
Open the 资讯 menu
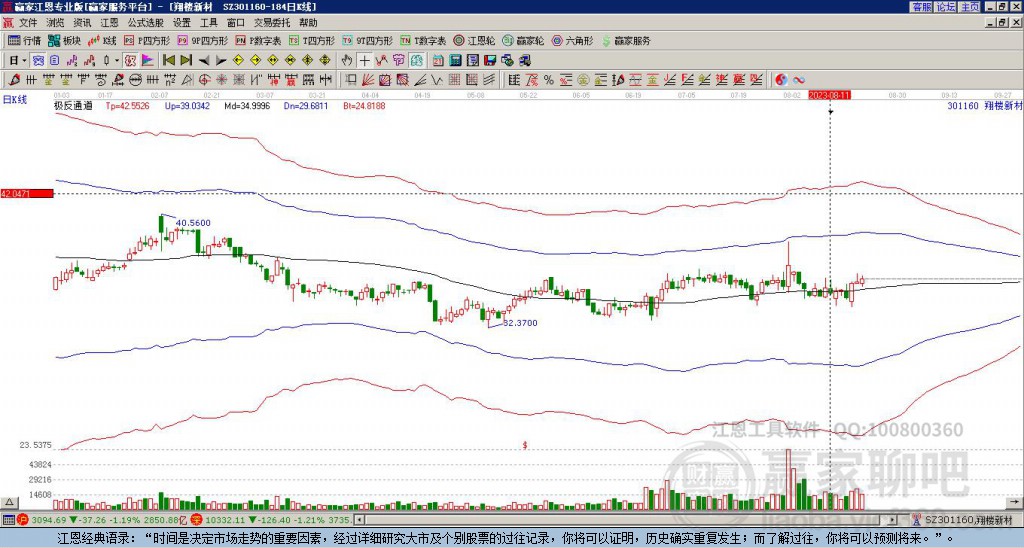[x=82, y=23]
